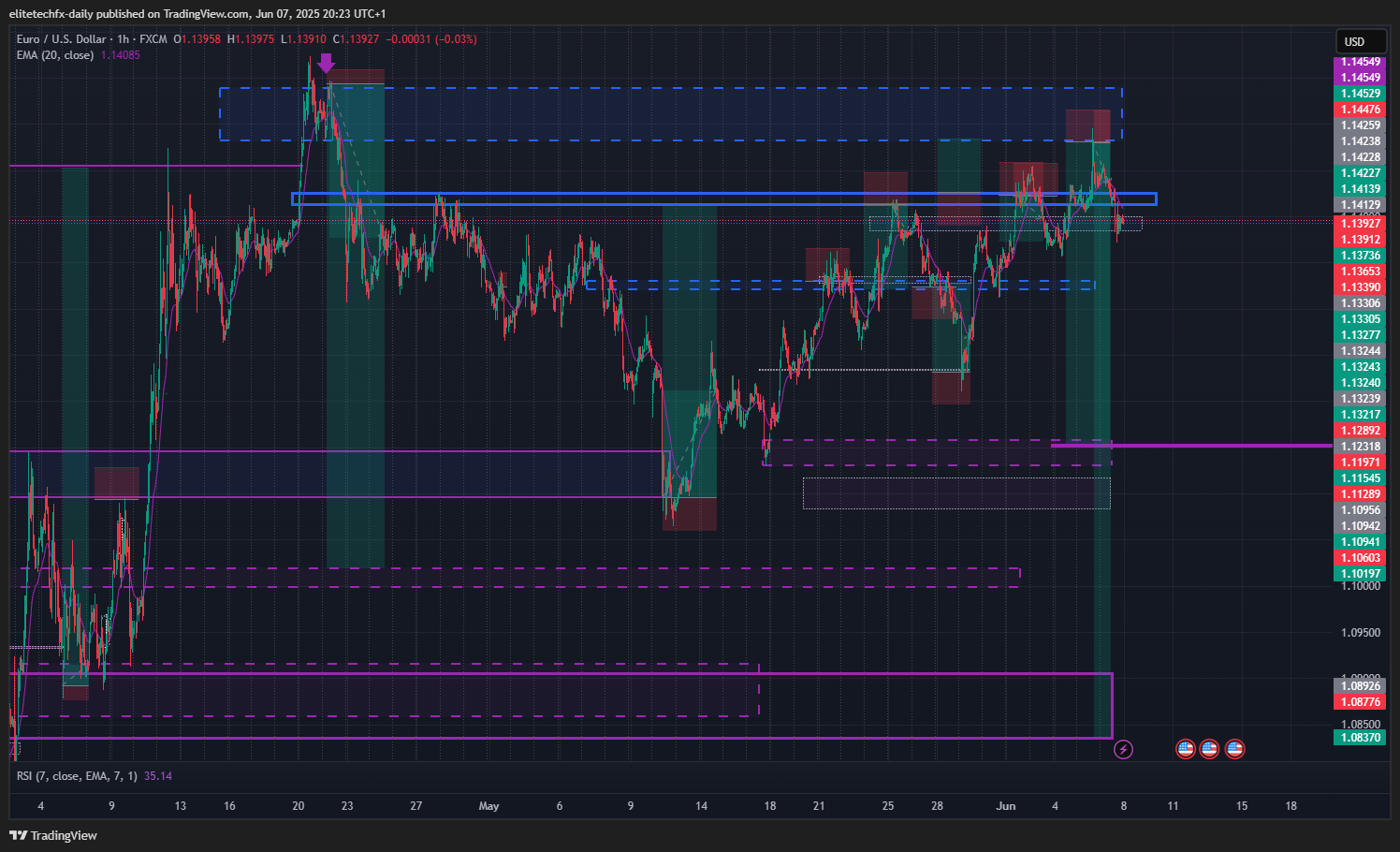Screen dimensions: 1400x852
Task: Click the green 1.14139 price label
Action: (x=1360, y=189)
